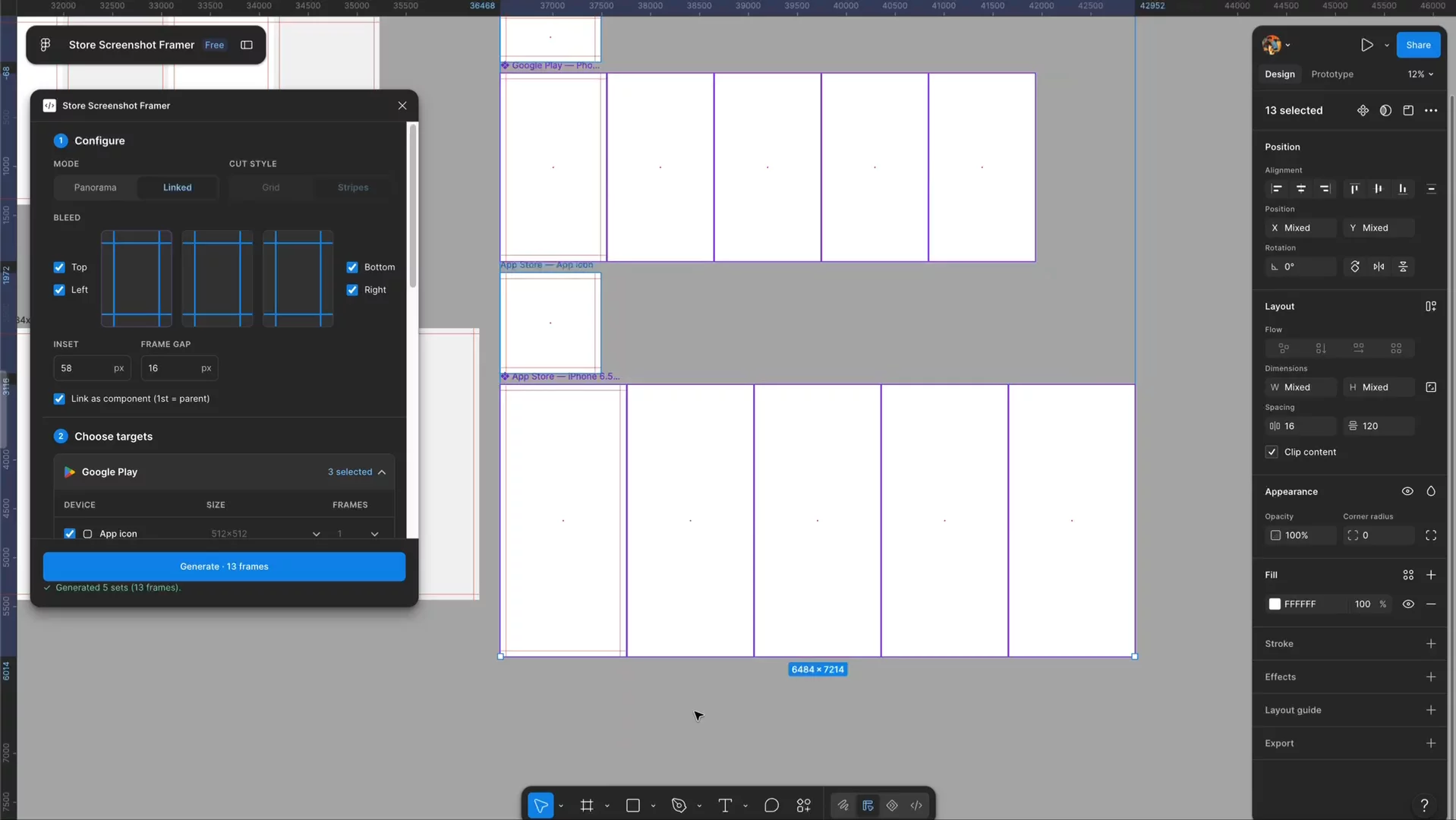The height and width of the screenshot is (820, 1456).
Task: Open shape tools dropdown arrow
Action: (x=653, y=806)
